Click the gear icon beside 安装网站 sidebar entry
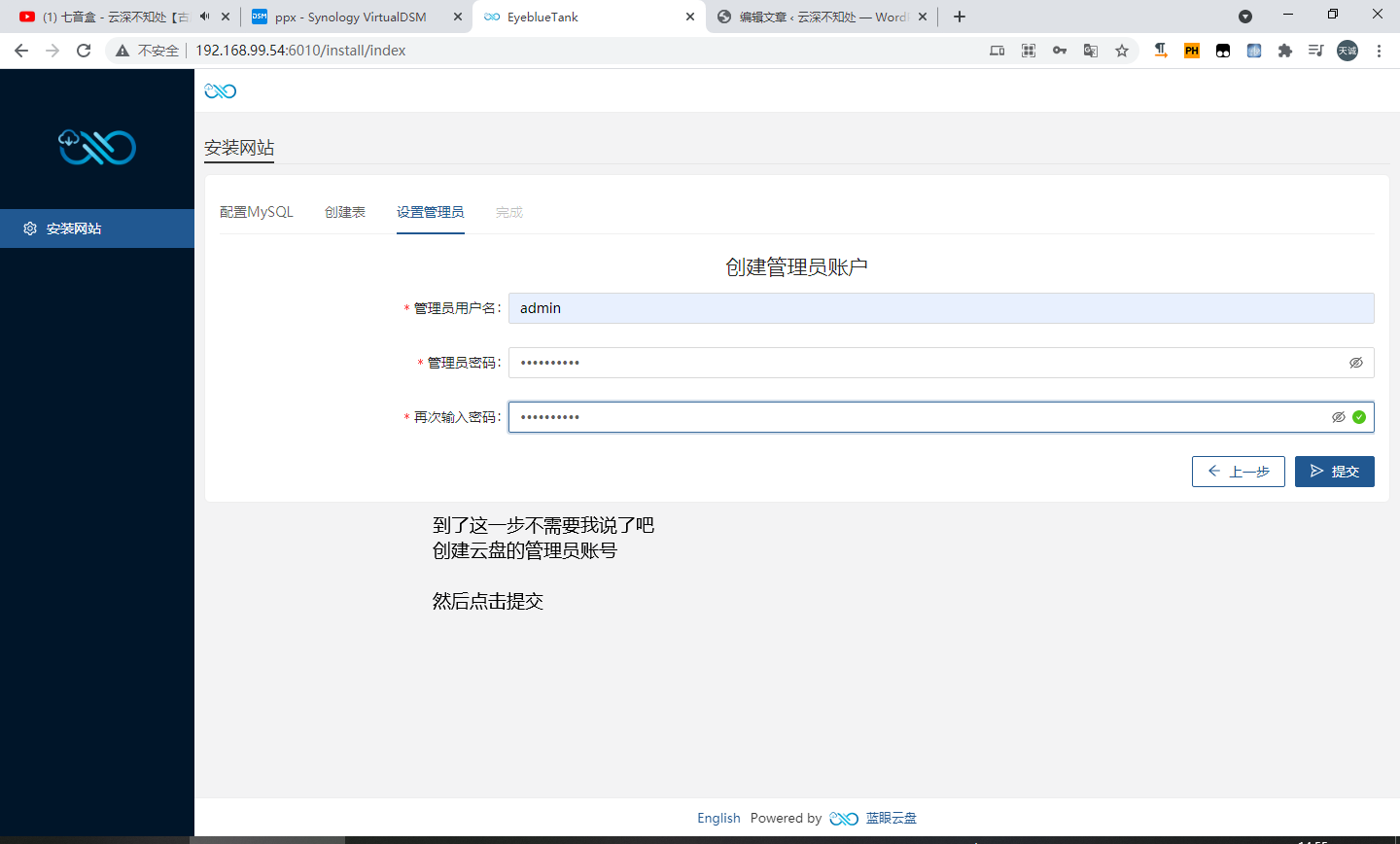The width and height of the screenshot is (1400, 844). click(x=29, y=229)
